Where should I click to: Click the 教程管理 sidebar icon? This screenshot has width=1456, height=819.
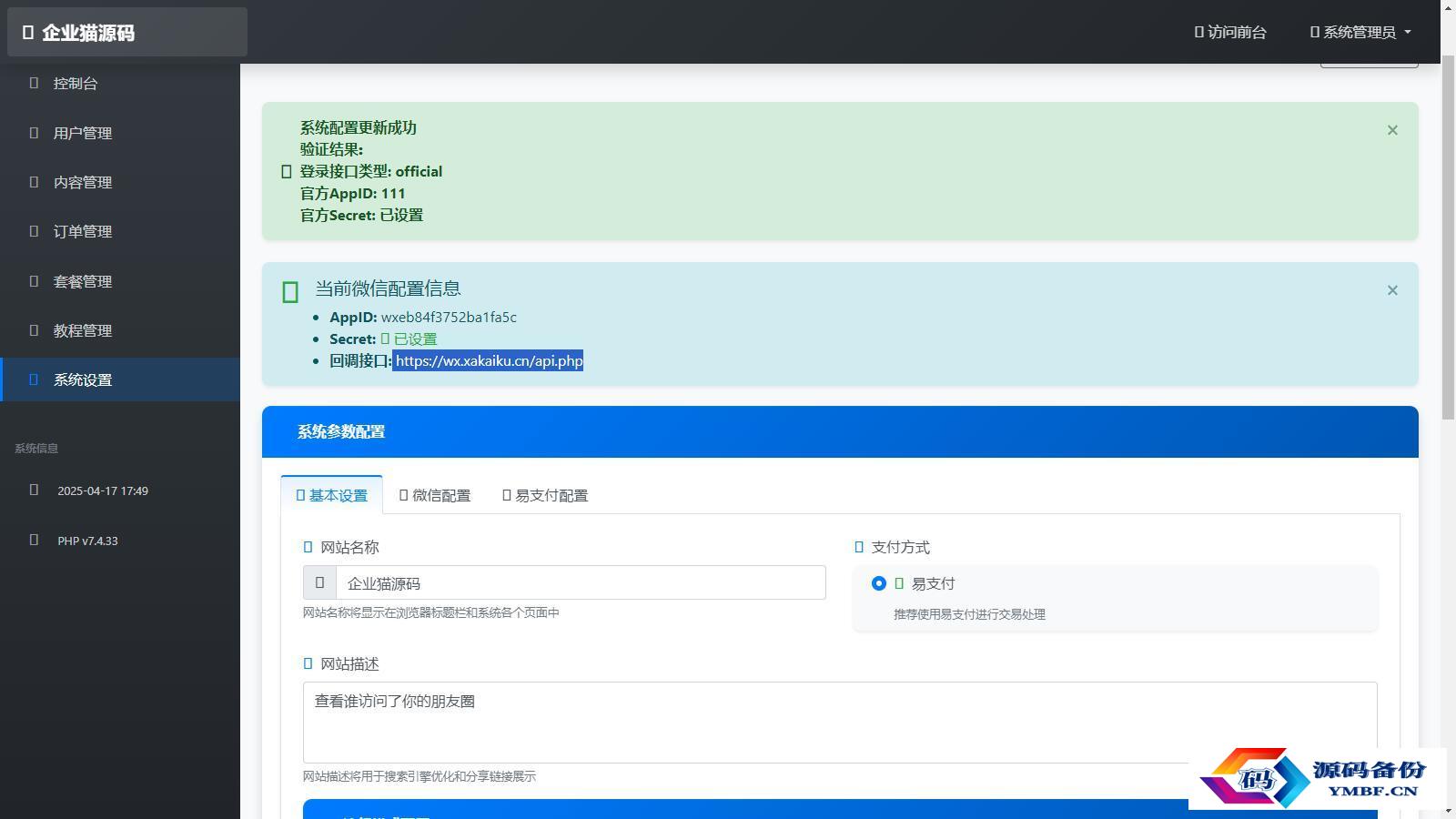coord(34,330)
